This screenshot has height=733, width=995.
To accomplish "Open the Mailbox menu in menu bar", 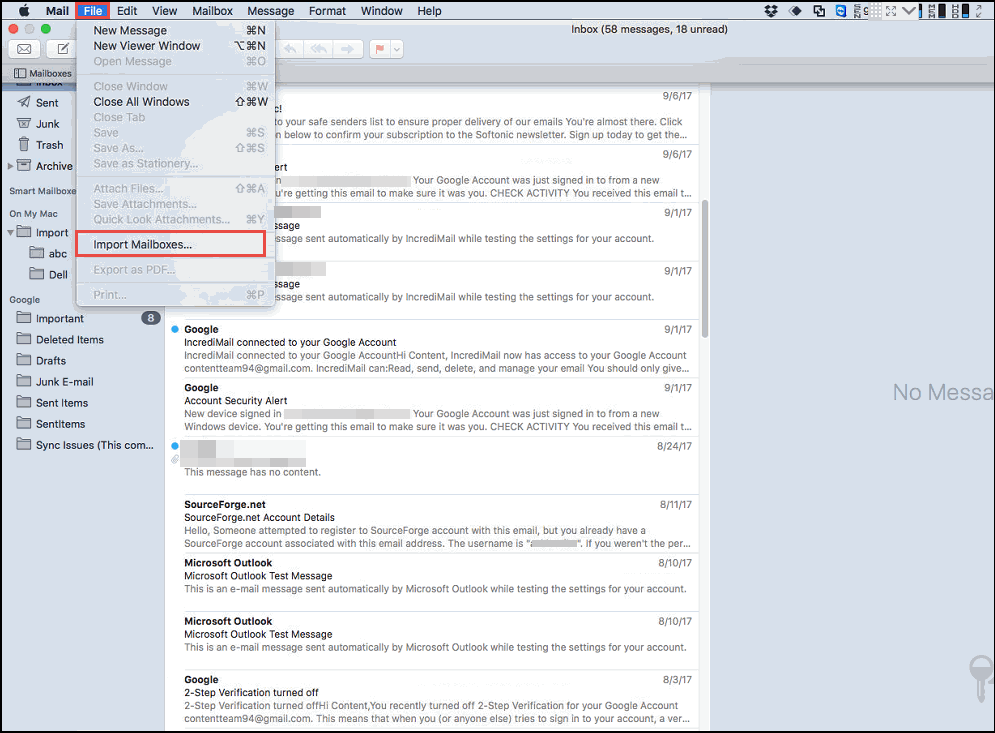I will click(211, 11).
